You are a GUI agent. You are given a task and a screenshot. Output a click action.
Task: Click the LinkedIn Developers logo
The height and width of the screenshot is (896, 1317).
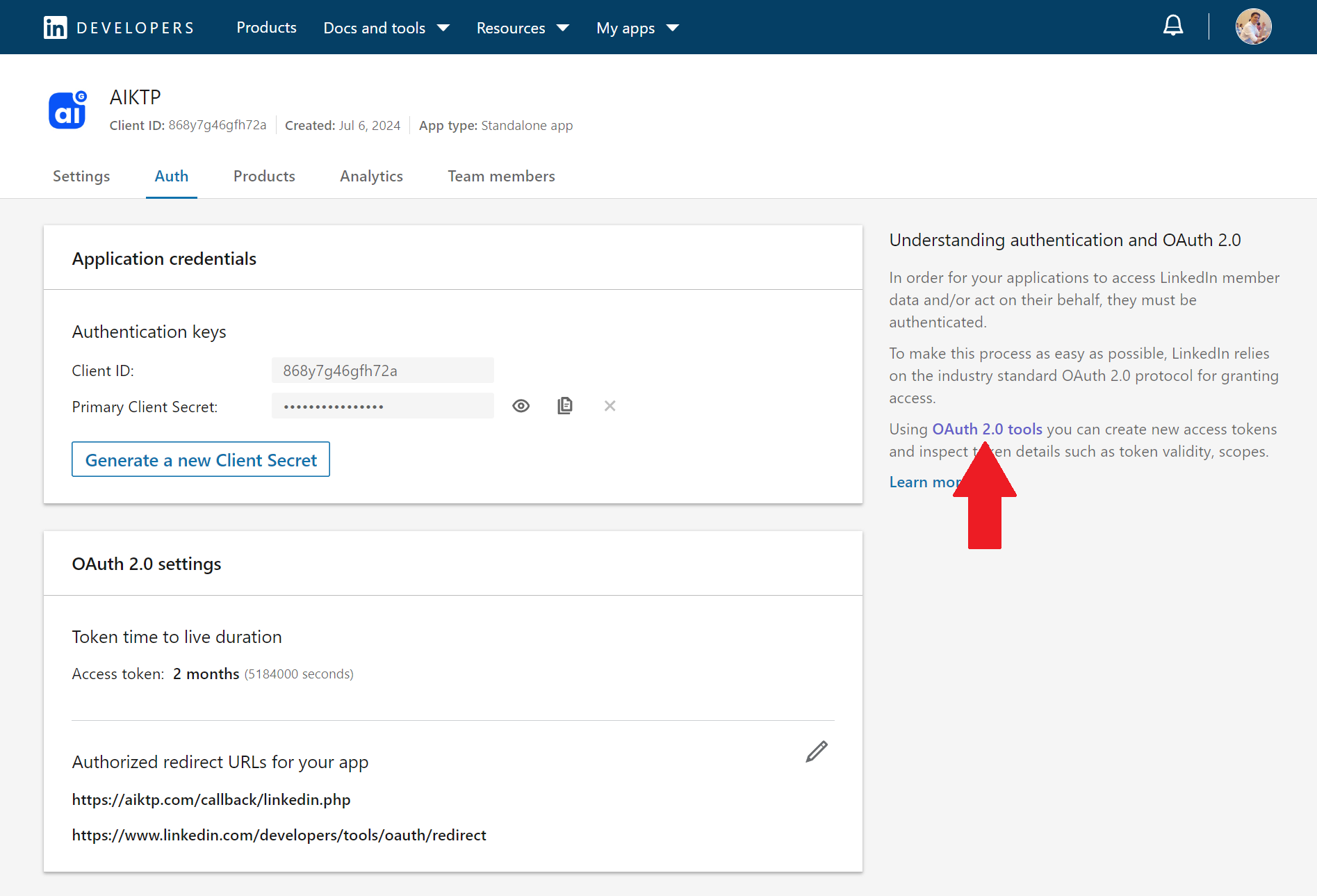coord(118,28)
